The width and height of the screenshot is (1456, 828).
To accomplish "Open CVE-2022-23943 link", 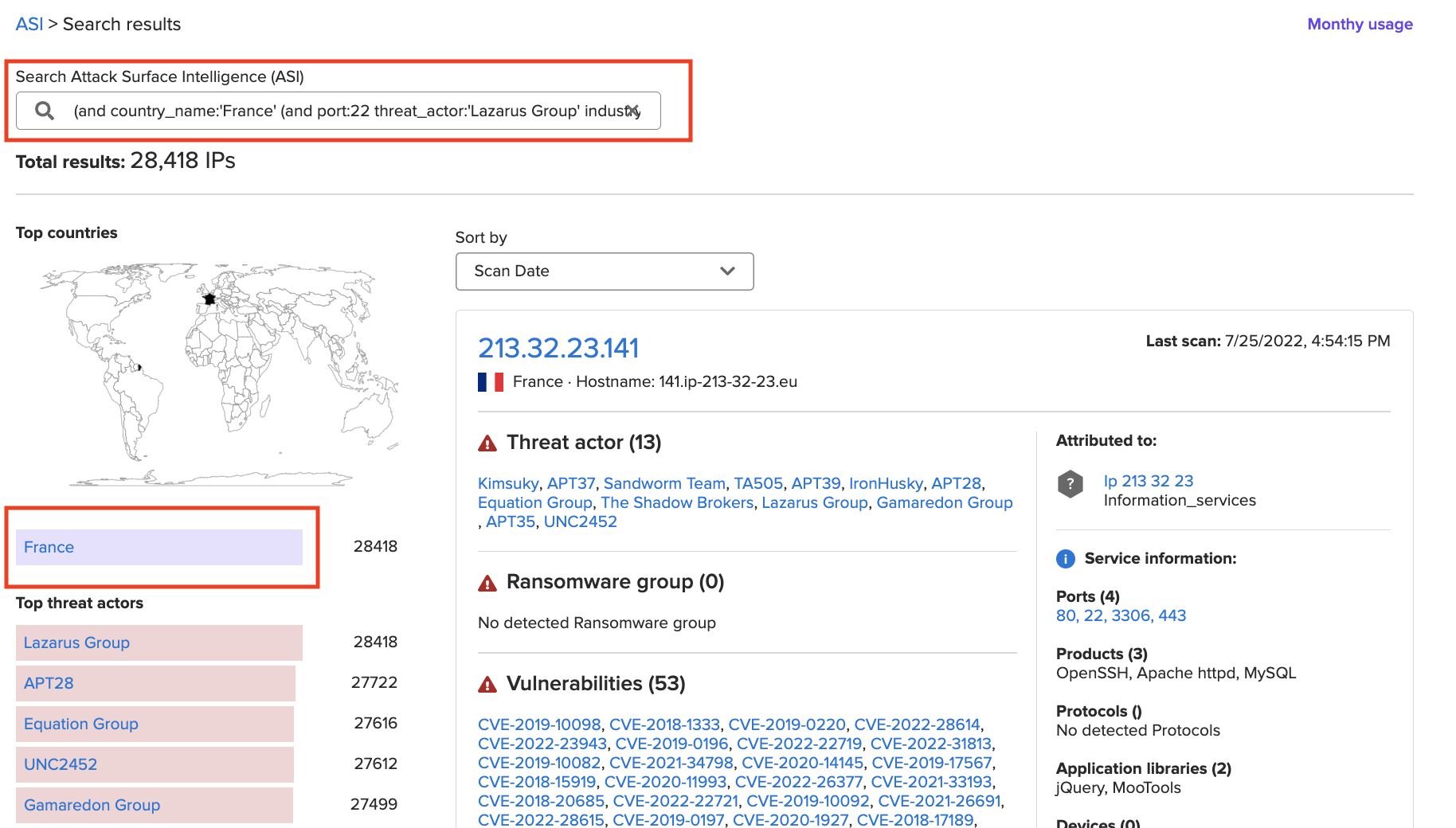I will coord(542,744).
